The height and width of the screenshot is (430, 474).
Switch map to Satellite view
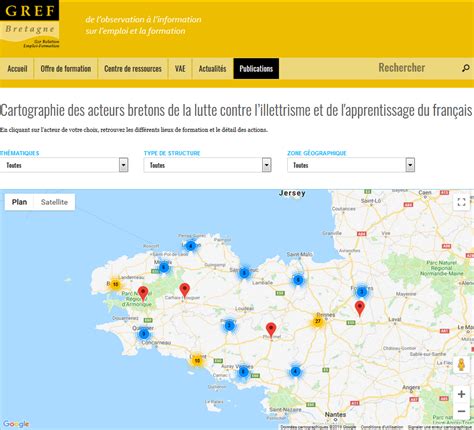tap(54, 202)
